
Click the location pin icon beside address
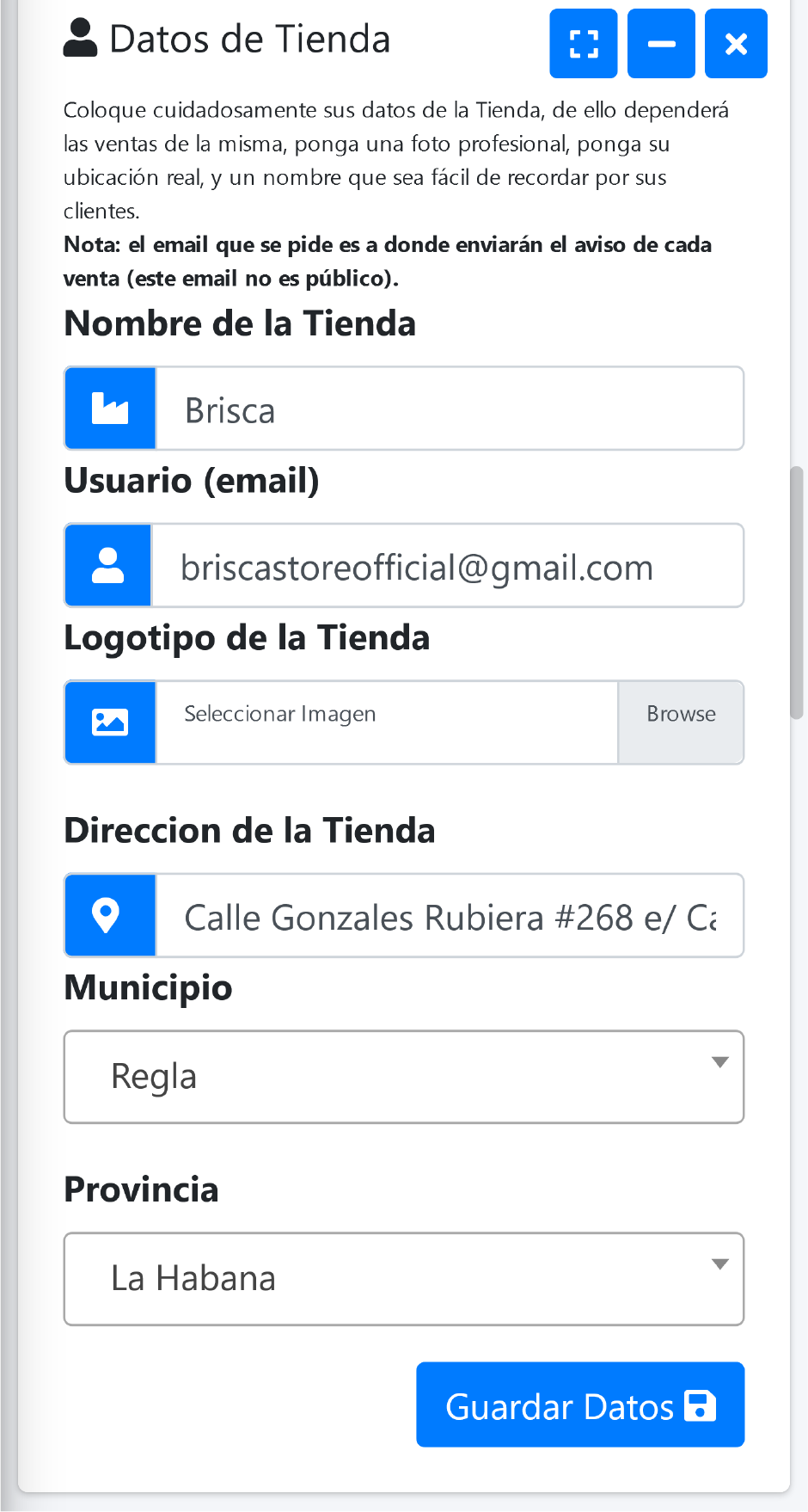(107, 915)
